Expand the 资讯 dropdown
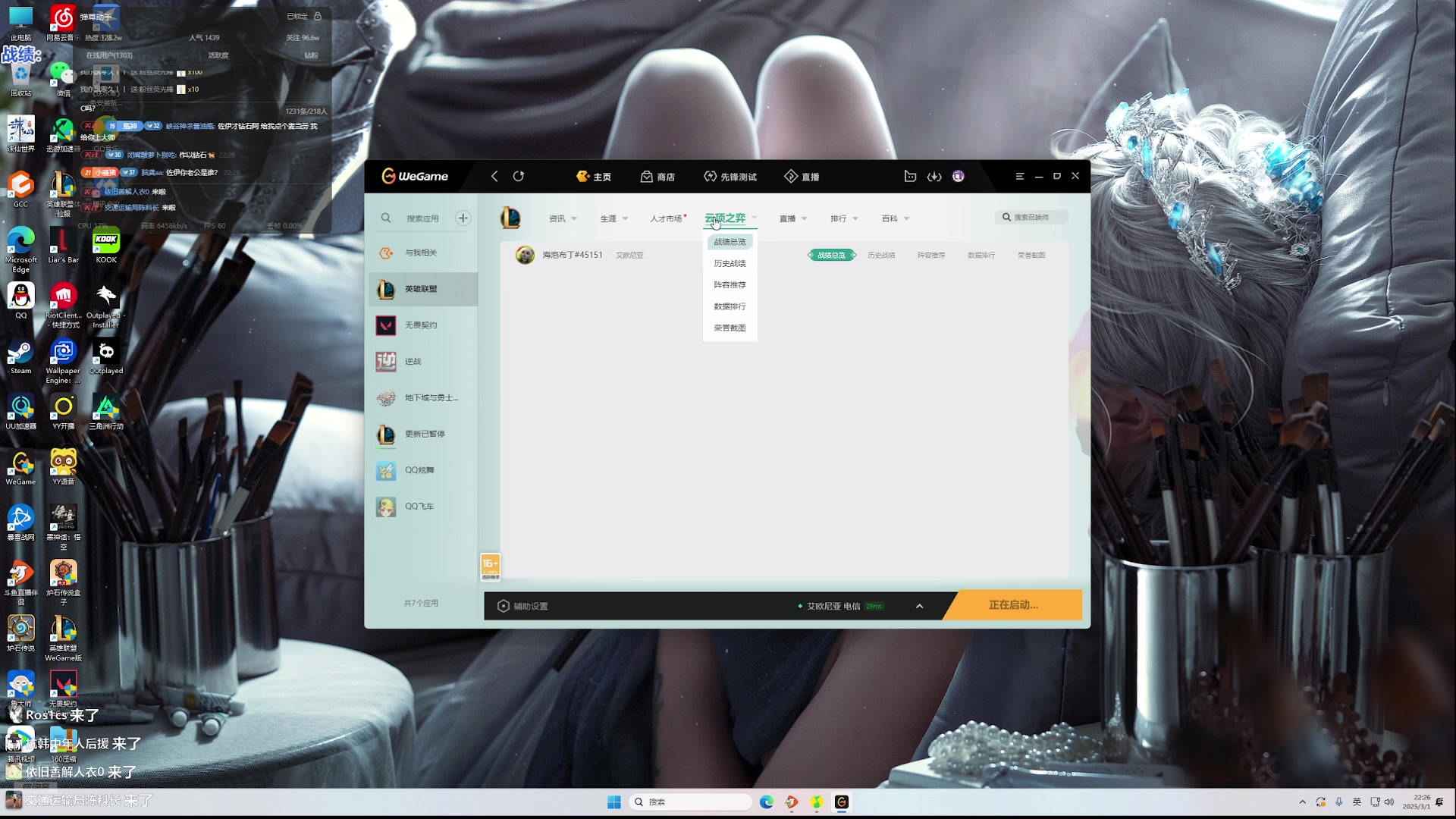1456x819 pixels. pos(563,218)
